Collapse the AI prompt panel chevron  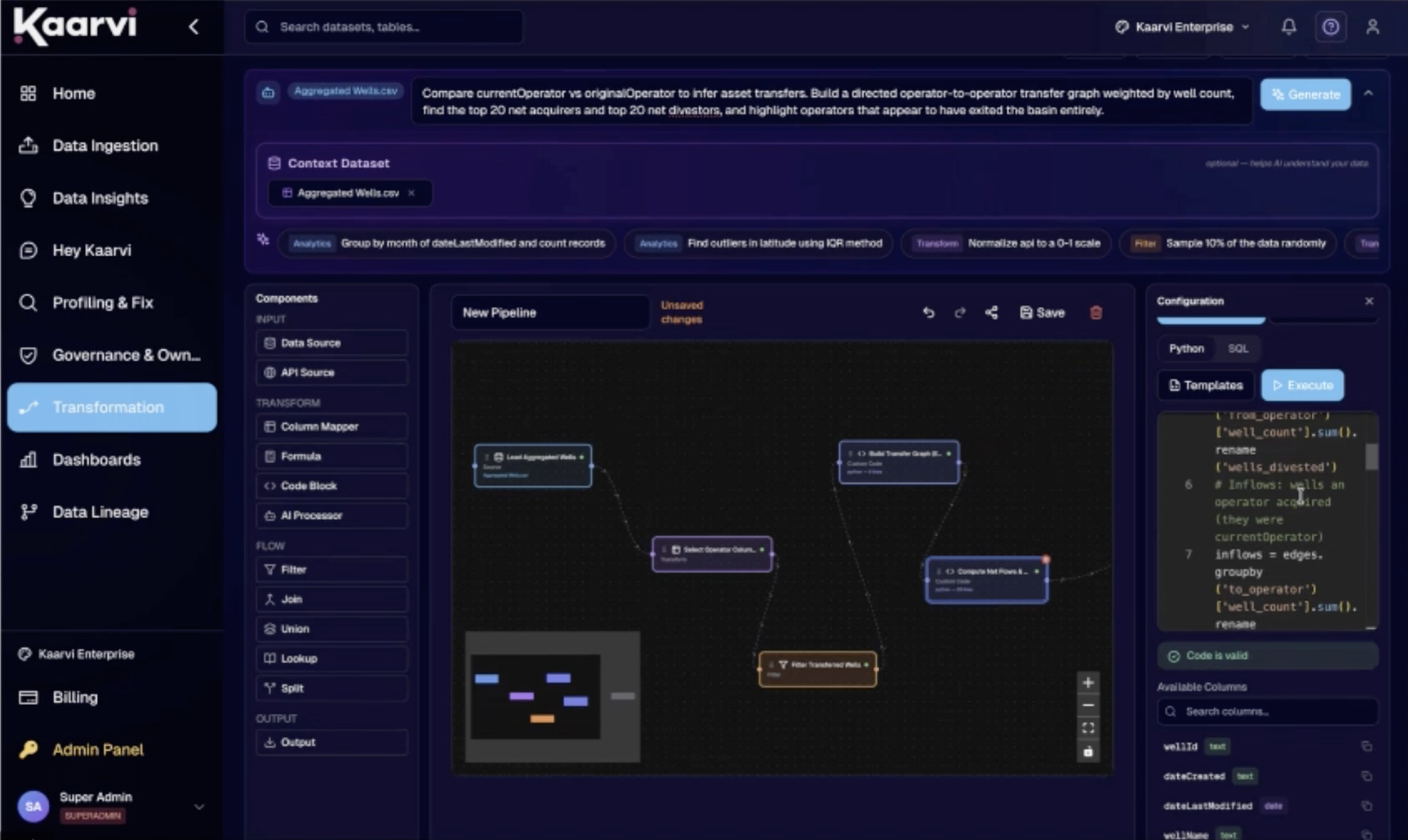point(1369,93)
